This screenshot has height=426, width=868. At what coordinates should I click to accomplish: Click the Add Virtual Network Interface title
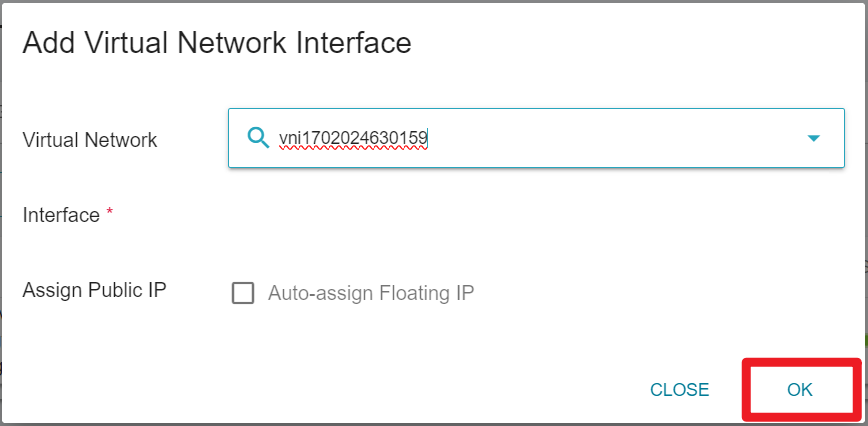click(x=216, y=43)
